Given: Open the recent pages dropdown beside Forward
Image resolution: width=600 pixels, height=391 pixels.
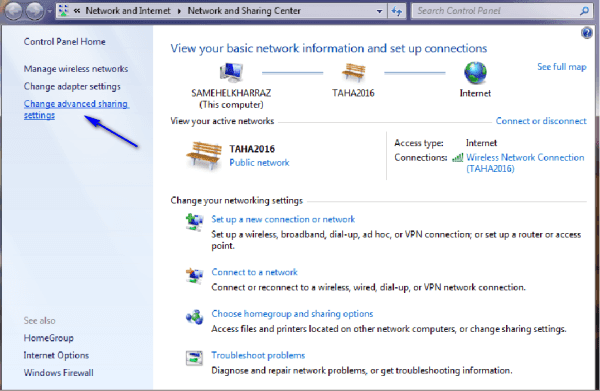Looking at the screenshot, I should click(x=49, y=12).
